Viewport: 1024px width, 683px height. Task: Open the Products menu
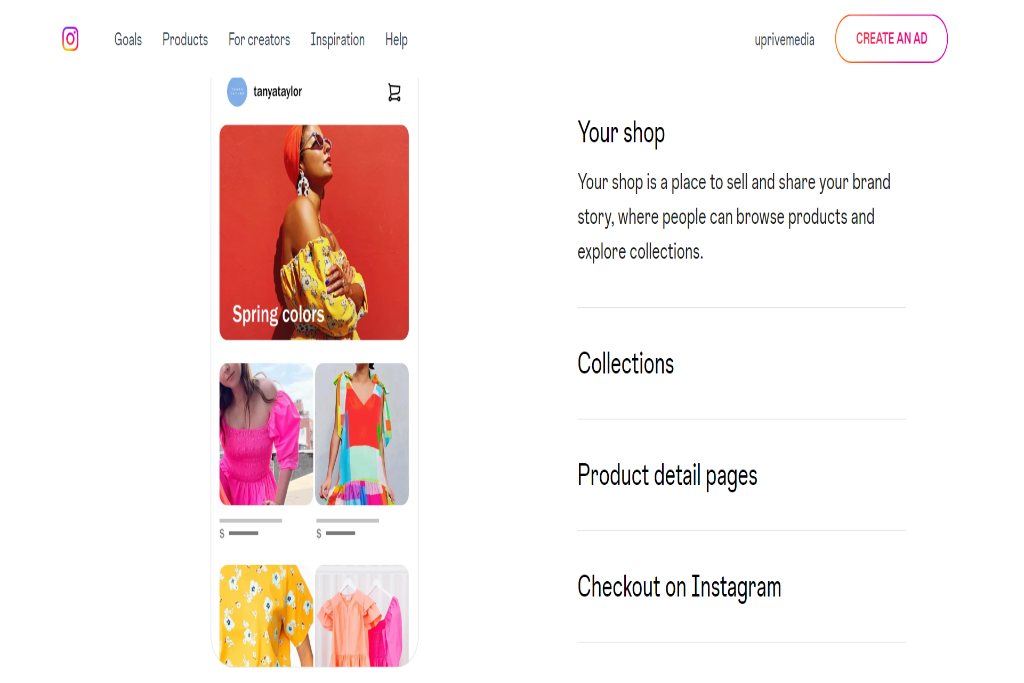185,40
